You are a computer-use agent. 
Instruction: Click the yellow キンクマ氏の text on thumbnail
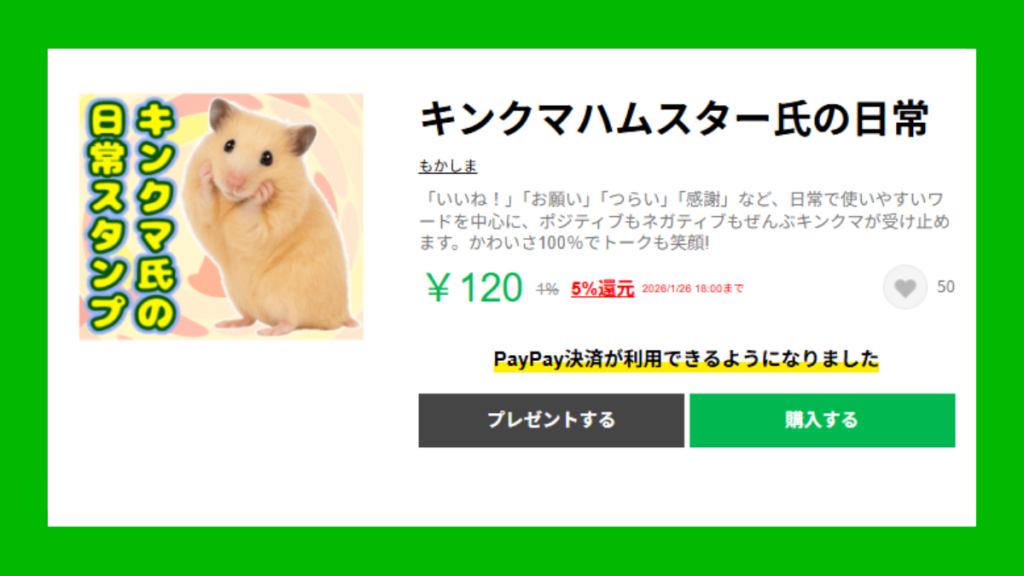pyautogui.click(x=155, y=216)
